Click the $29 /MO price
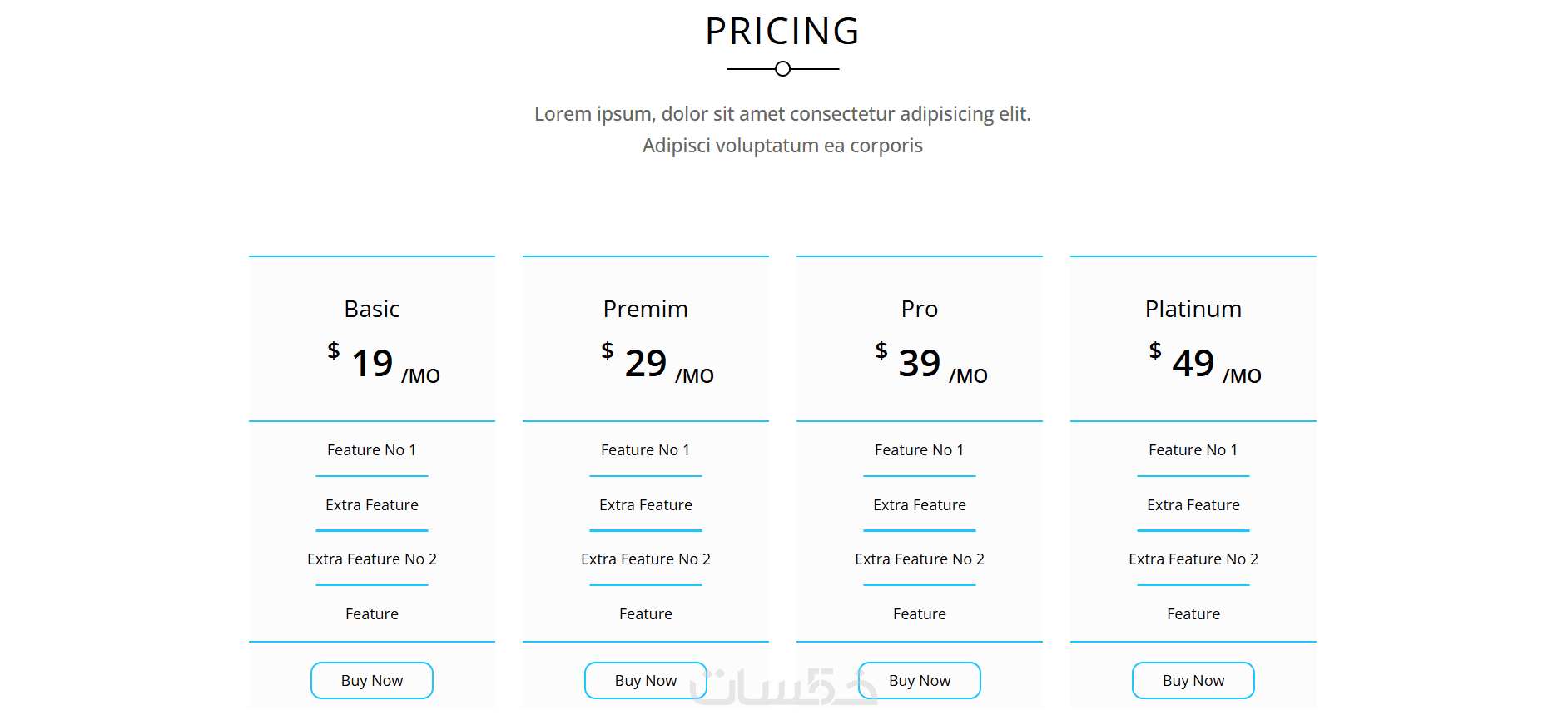 pos(657,363)
